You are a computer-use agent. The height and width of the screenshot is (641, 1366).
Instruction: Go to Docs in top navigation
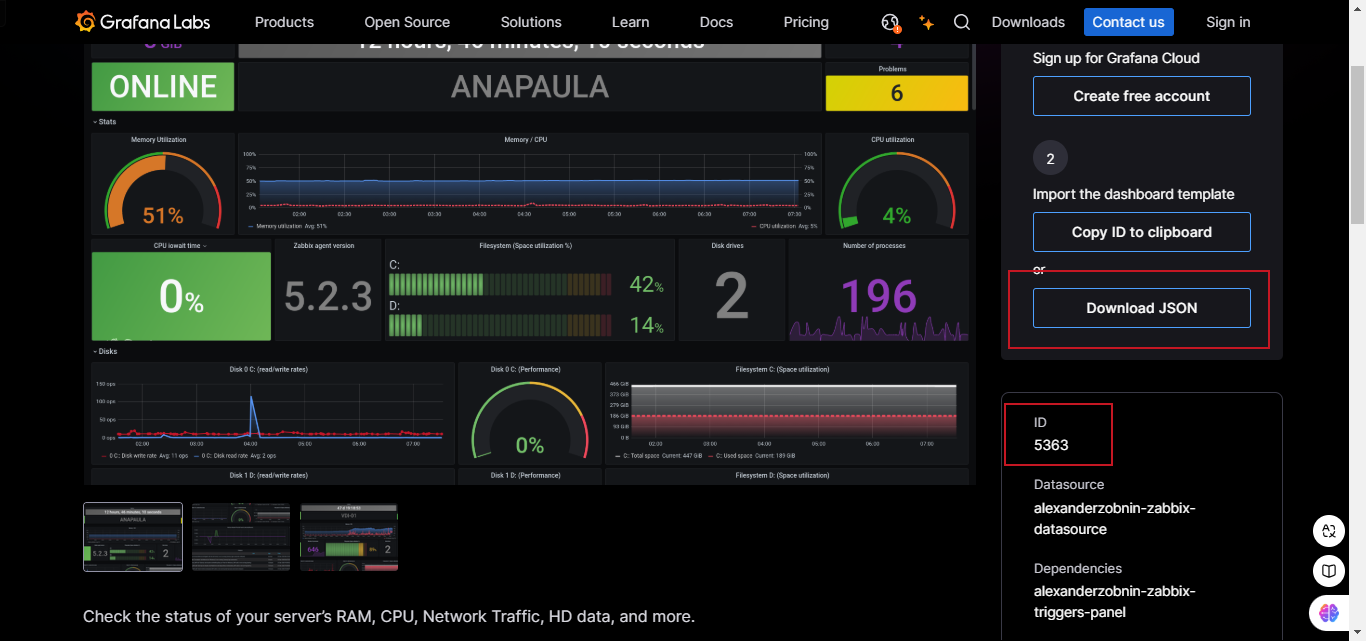[x=716, y=22]
